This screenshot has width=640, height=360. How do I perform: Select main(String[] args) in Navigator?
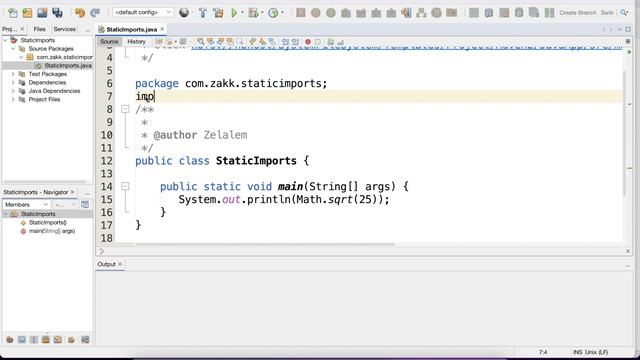(52, 231)
